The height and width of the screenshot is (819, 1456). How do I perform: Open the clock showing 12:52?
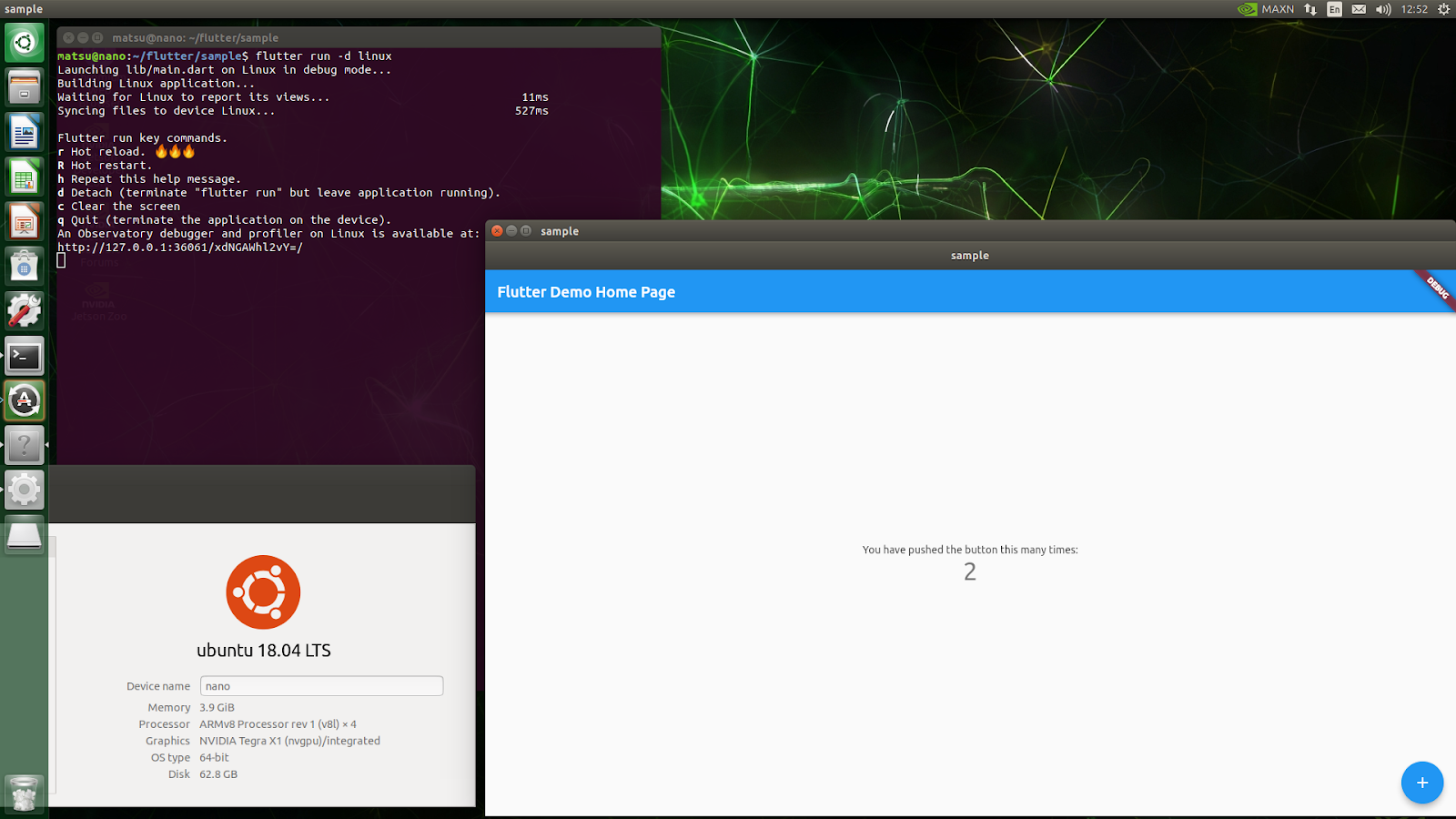[x=1412, y=9]
